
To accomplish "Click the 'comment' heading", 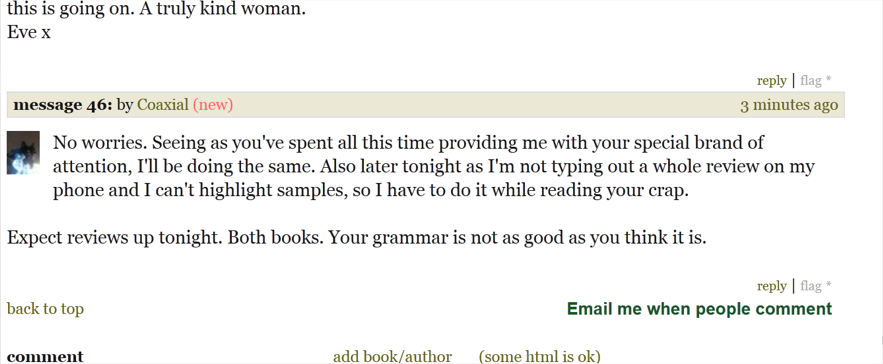I will coord(45,357).
